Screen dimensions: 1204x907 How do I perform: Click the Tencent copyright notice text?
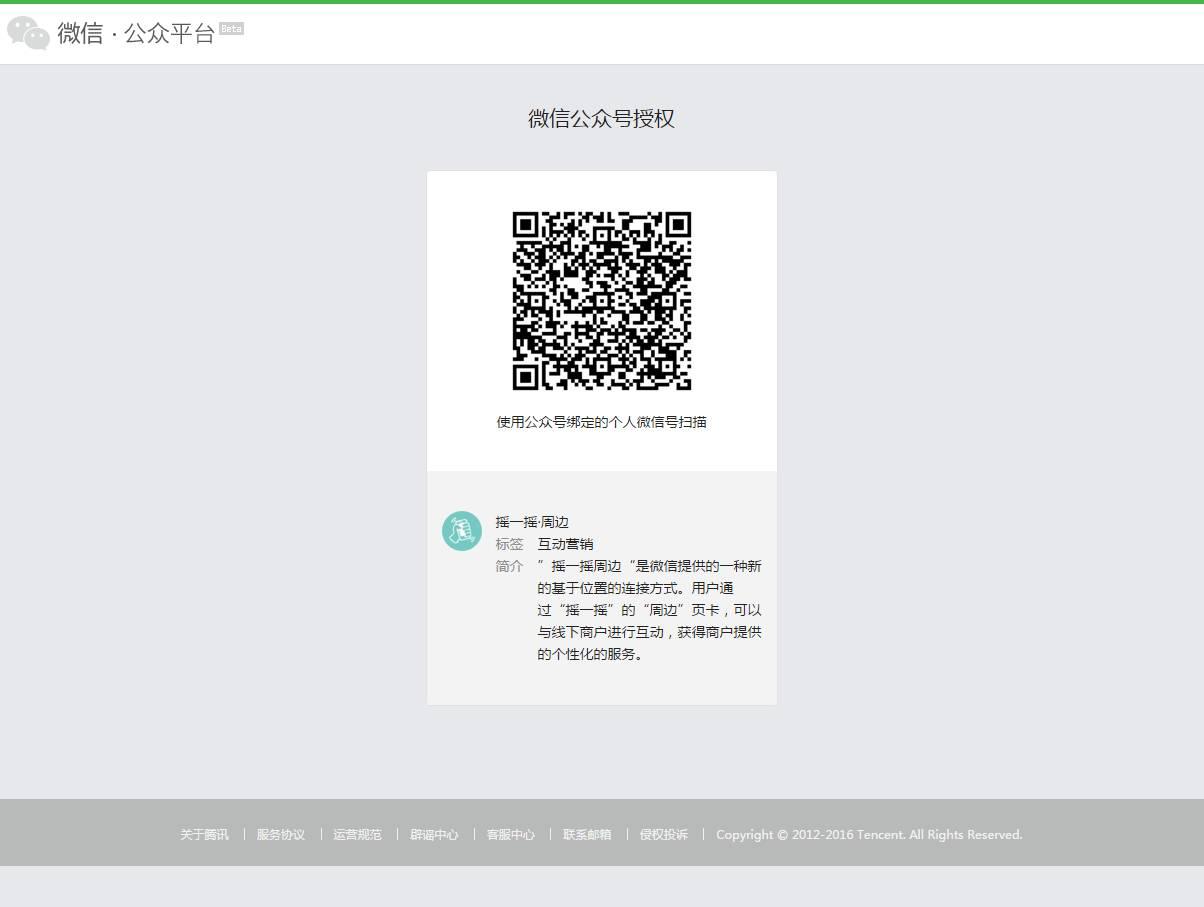869,834
